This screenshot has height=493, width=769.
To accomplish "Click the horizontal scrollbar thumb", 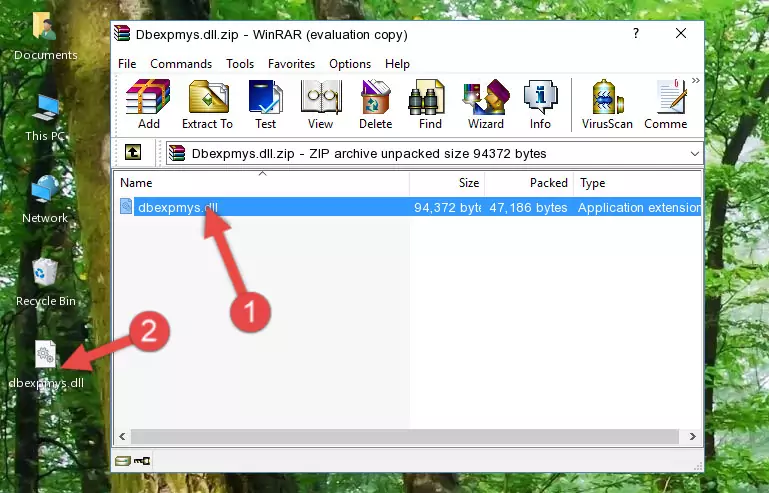I will coord(405,436).
